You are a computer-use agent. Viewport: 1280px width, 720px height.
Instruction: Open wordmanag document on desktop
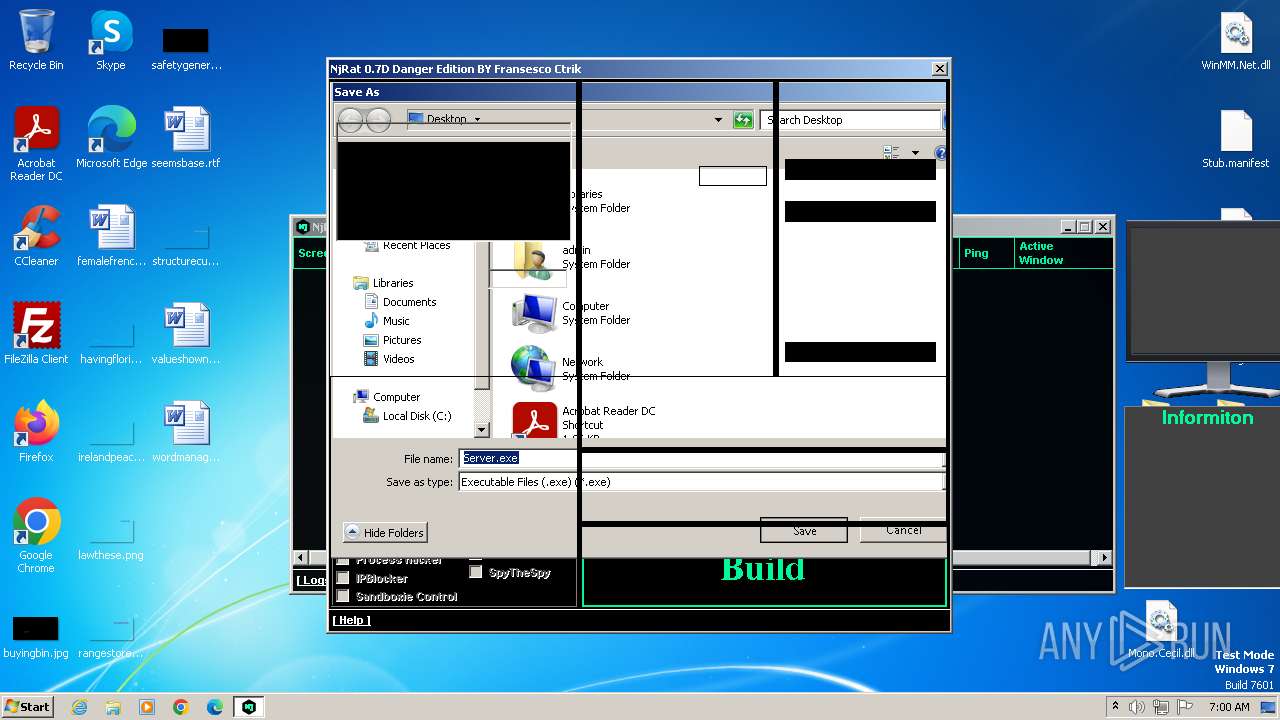coord(186,431)
